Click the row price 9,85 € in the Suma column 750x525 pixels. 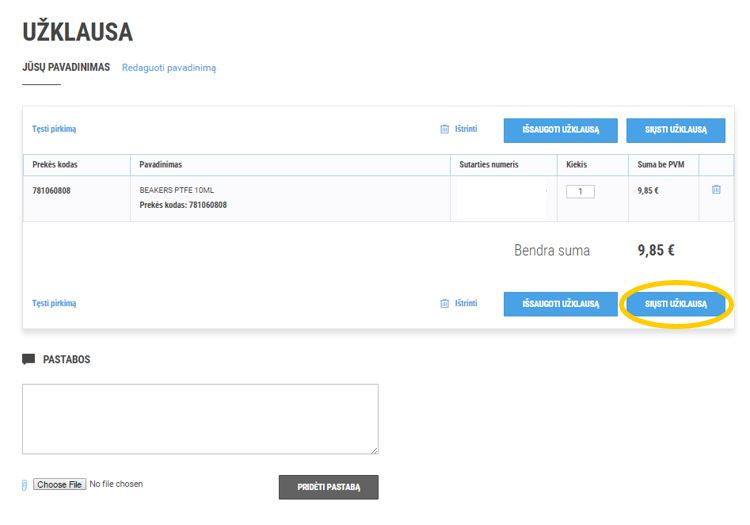[x=648, y=191]
